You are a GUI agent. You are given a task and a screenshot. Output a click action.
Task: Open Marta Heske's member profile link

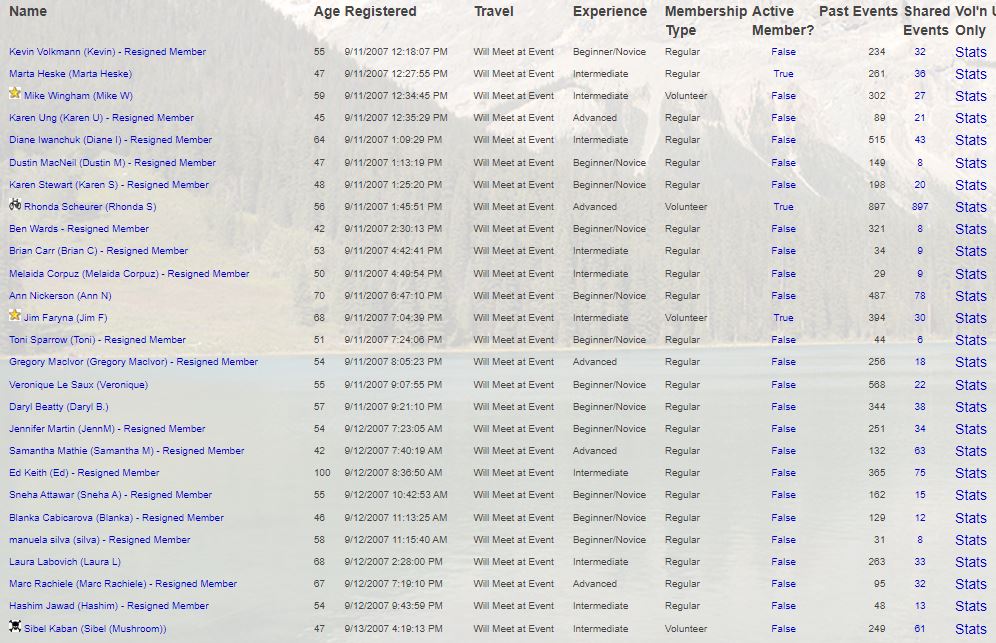[x=71, y=74]
